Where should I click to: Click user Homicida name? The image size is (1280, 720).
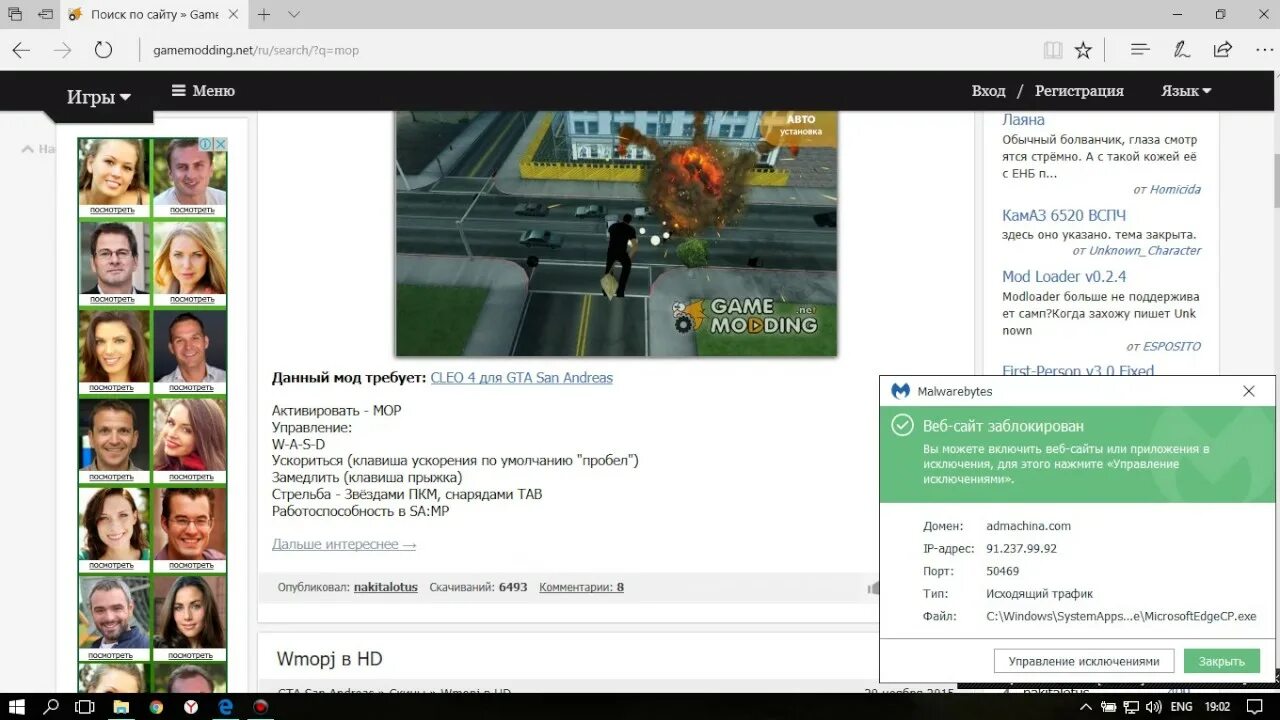(x=1175, y=190)
